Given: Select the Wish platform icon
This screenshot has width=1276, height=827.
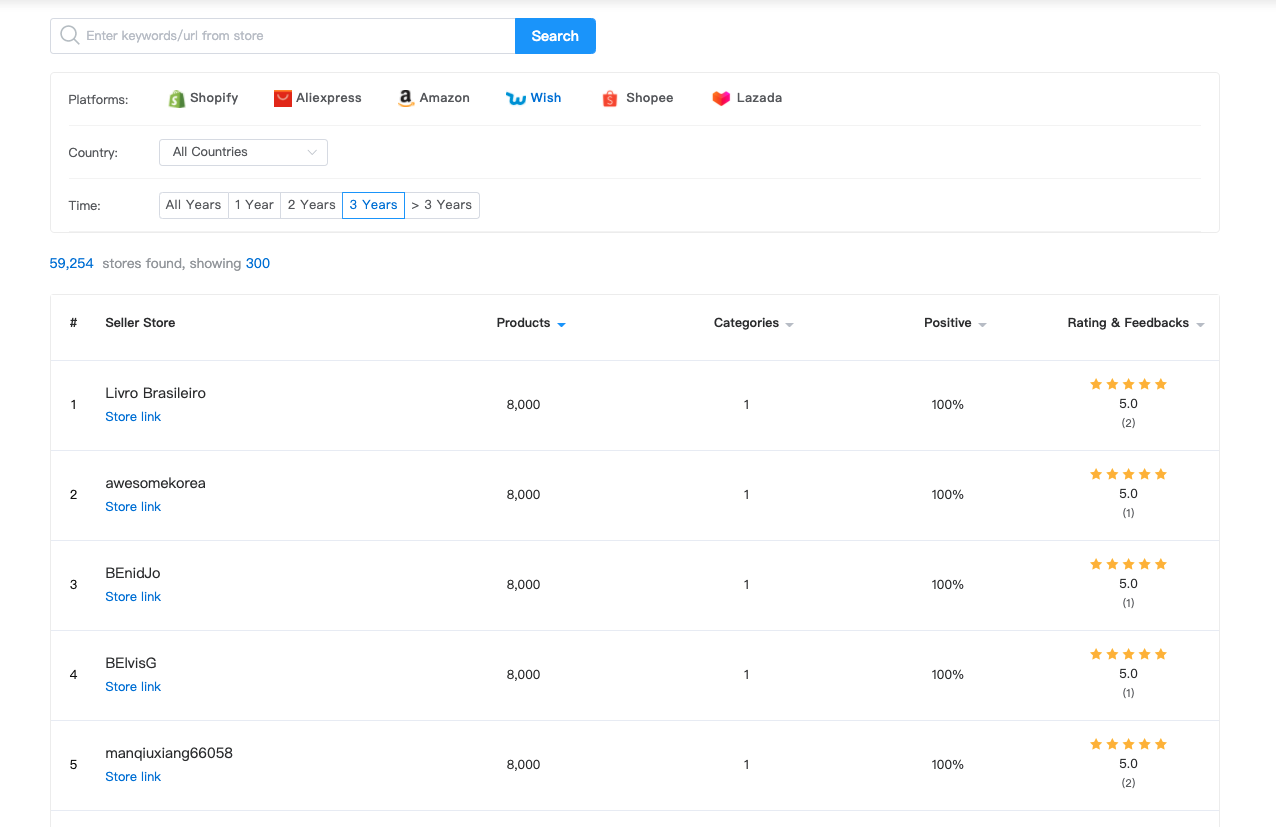Looking at the screenshot, I should pyautogui.click(x=516, y=99).
